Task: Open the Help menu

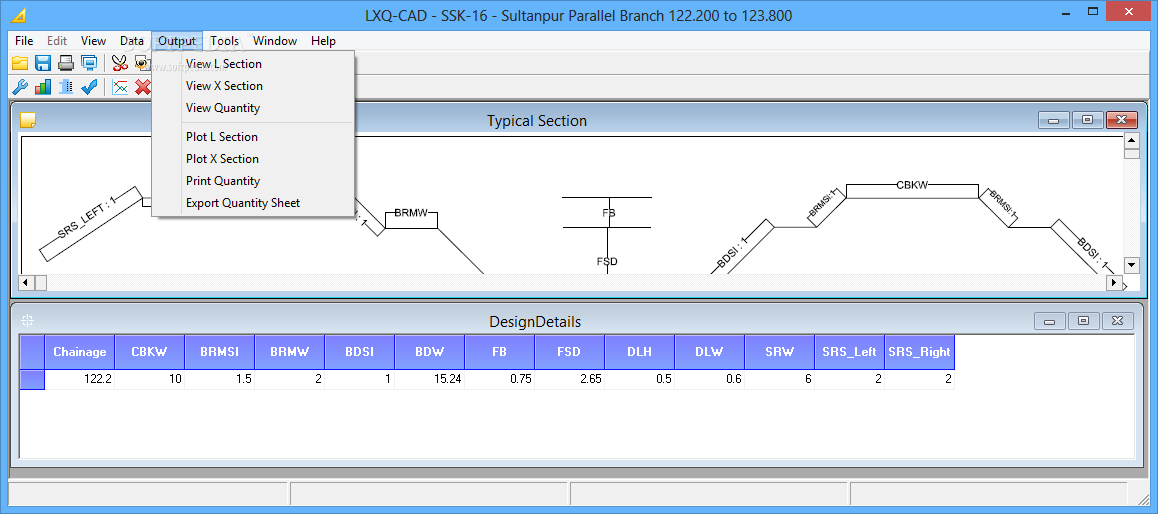Action: pyautogui.click(x=323, y=41)
